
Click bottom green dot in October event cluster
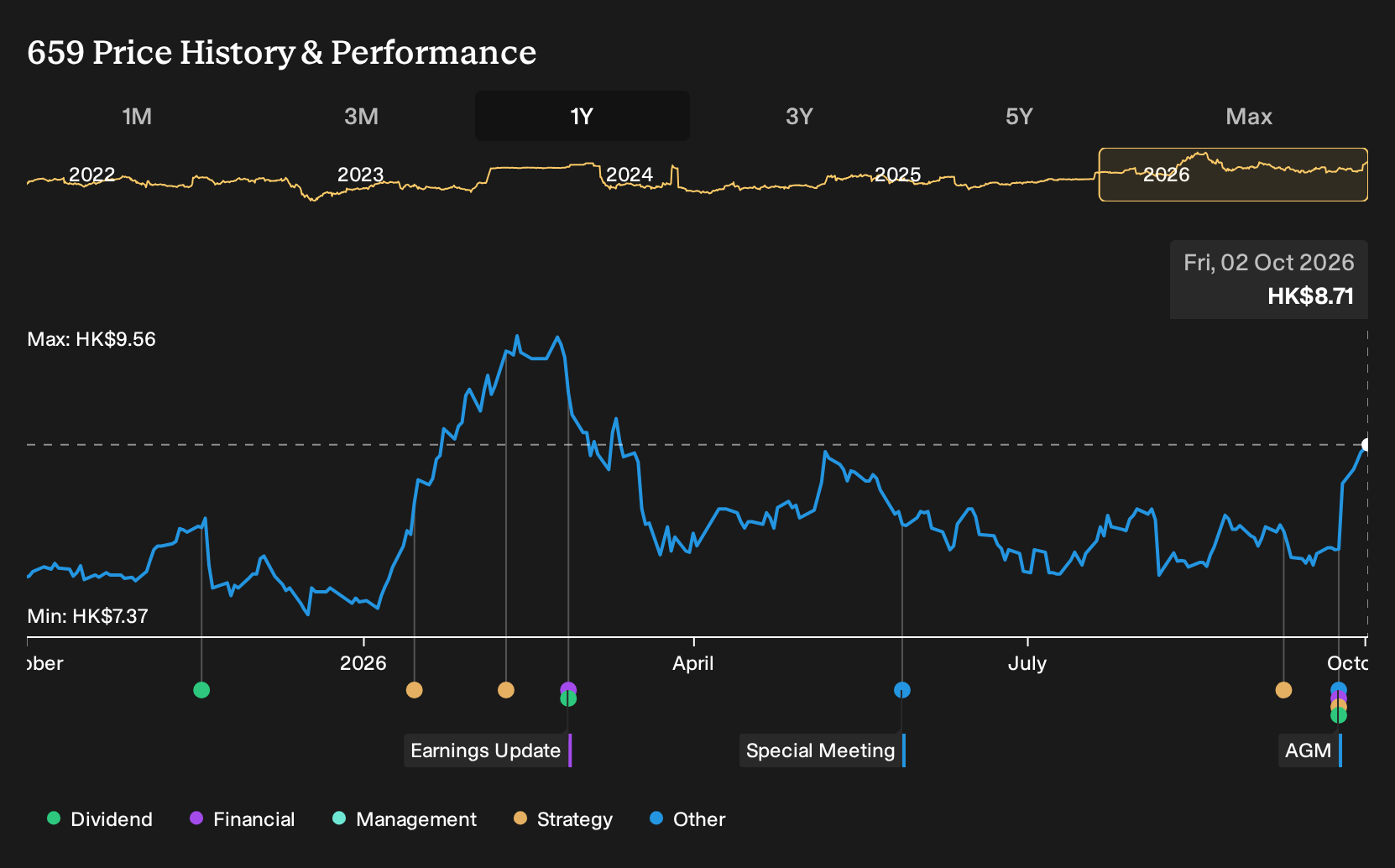(1339, 715)
